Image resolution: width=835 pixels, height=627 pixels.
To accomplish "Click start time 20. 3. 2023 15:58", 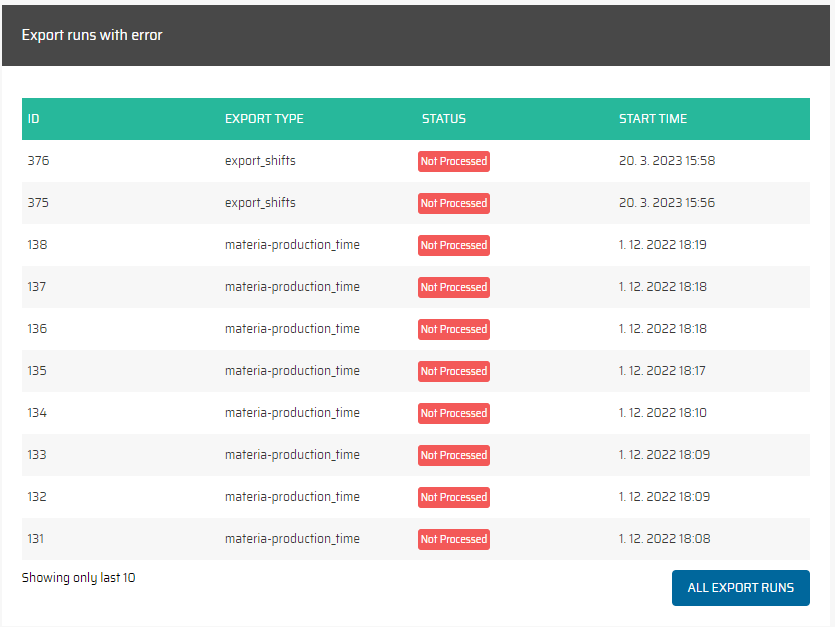I will [666, 161].
